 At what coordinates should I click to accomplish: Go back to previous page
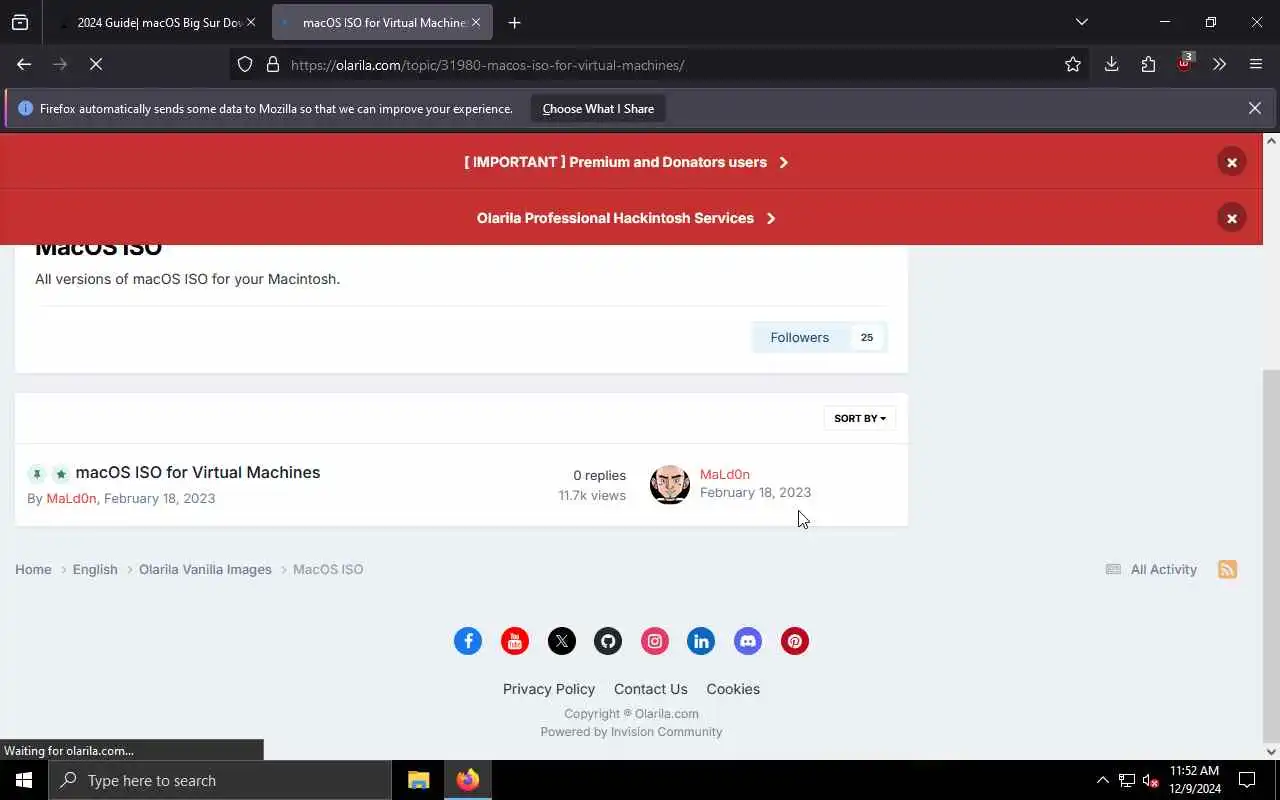[x=24, y=64]
